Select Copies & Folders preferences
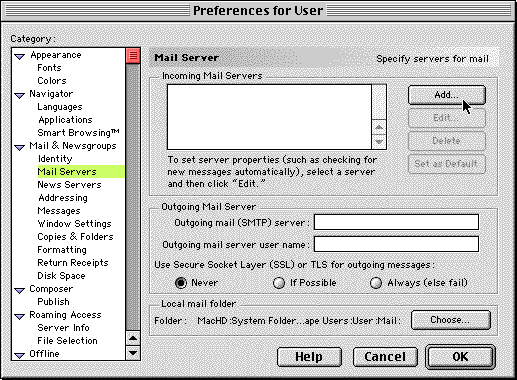 (75, 237)
